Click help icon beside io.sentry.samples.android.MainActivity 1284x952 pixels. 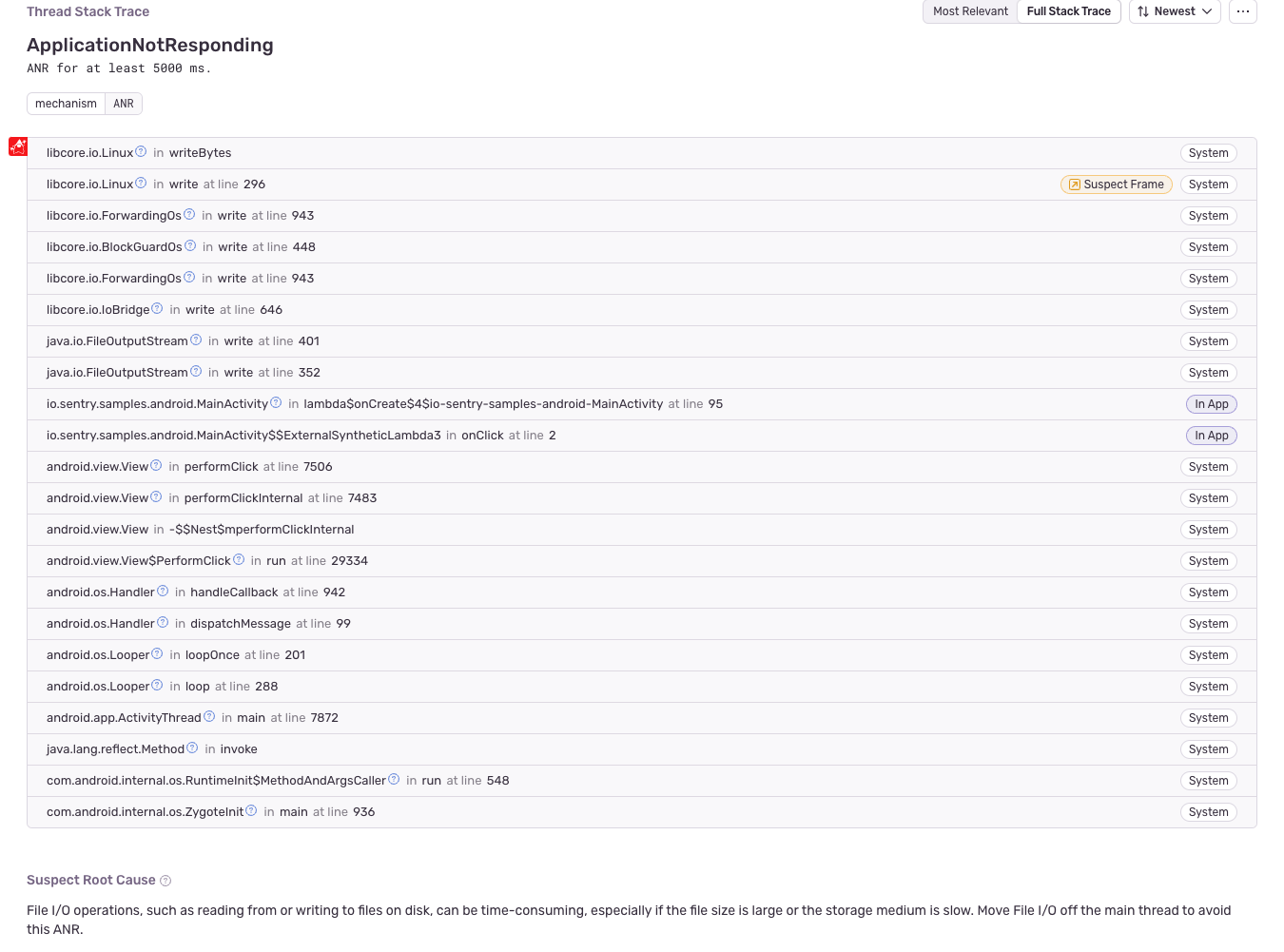tap(276, 403)
